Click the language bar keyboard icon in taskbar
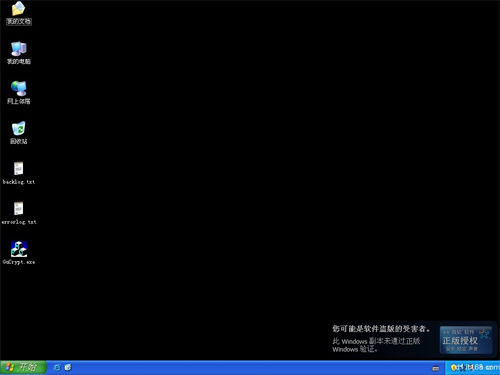This screenshot has height=375, width=500. point(435,368)
